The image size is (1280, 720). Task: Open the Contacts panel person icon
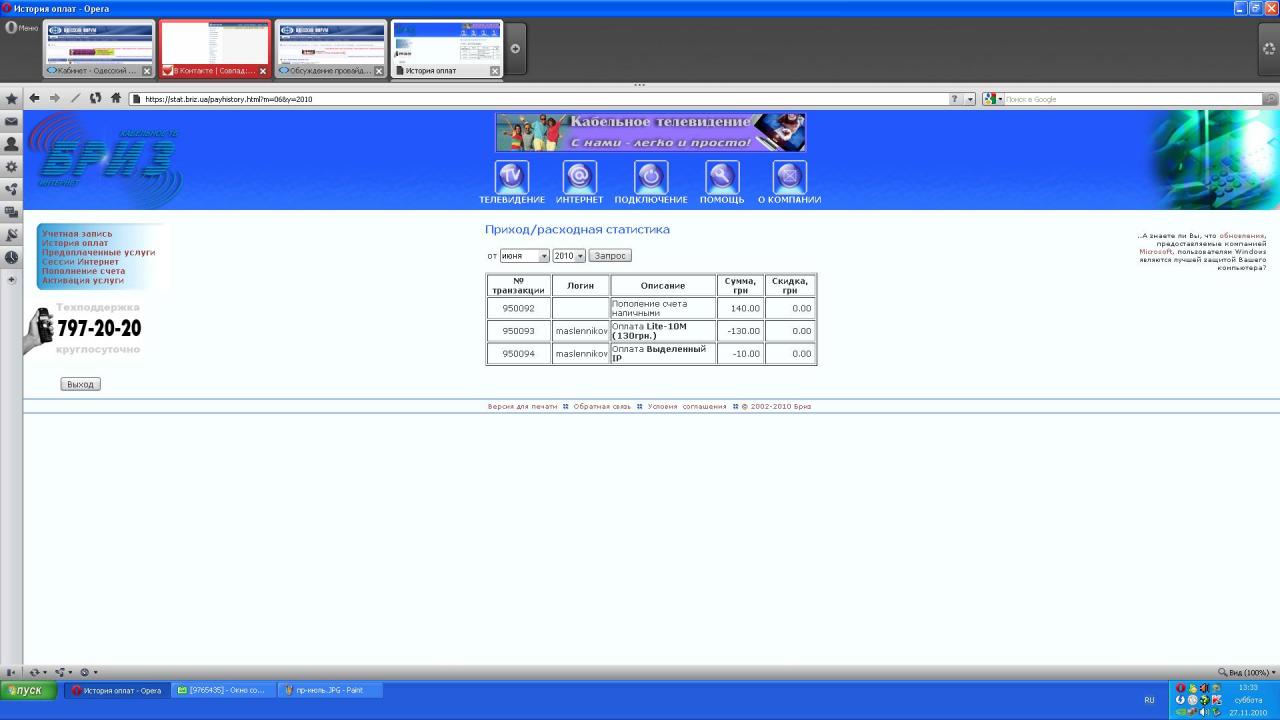click(11, 144)
